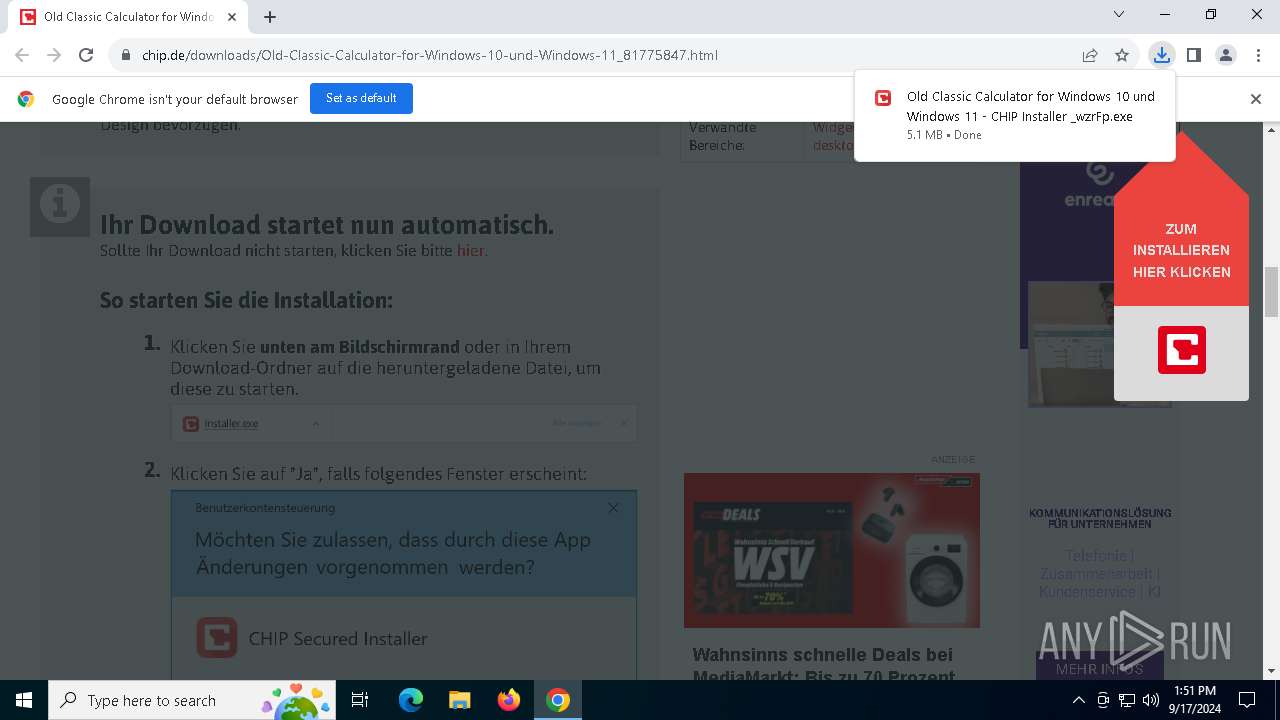View site information lock icon

click(126, 55)
